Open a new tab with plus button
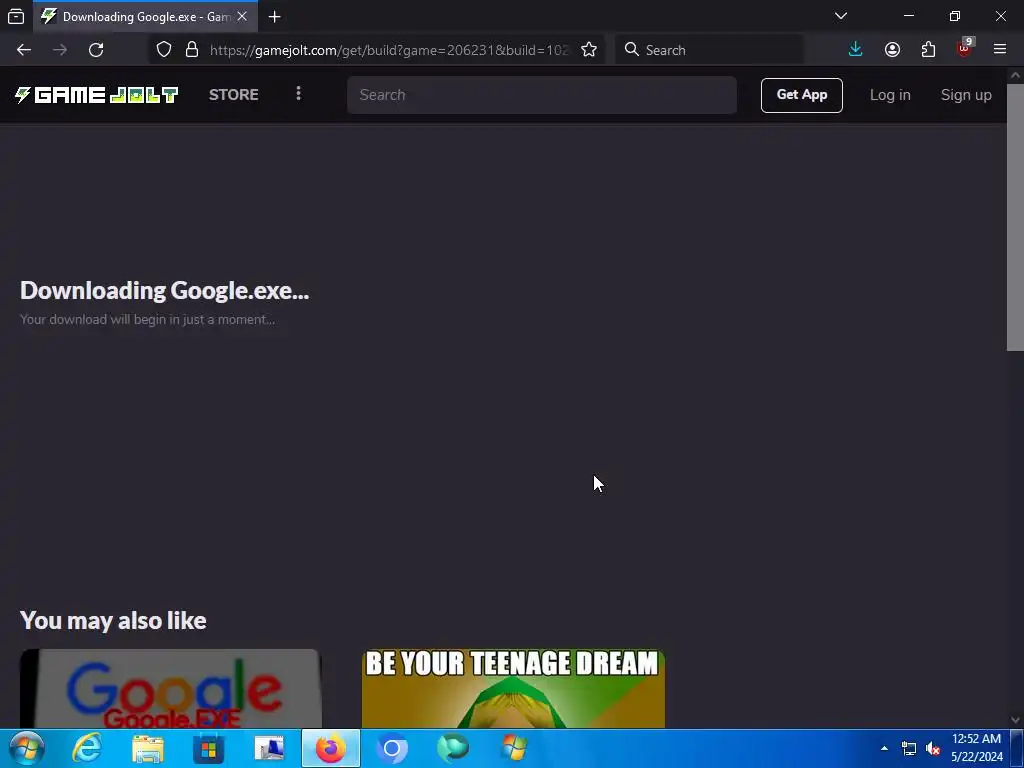Image resolution: width=1024 pixels, height=768 pixels. tap(275, 16)
